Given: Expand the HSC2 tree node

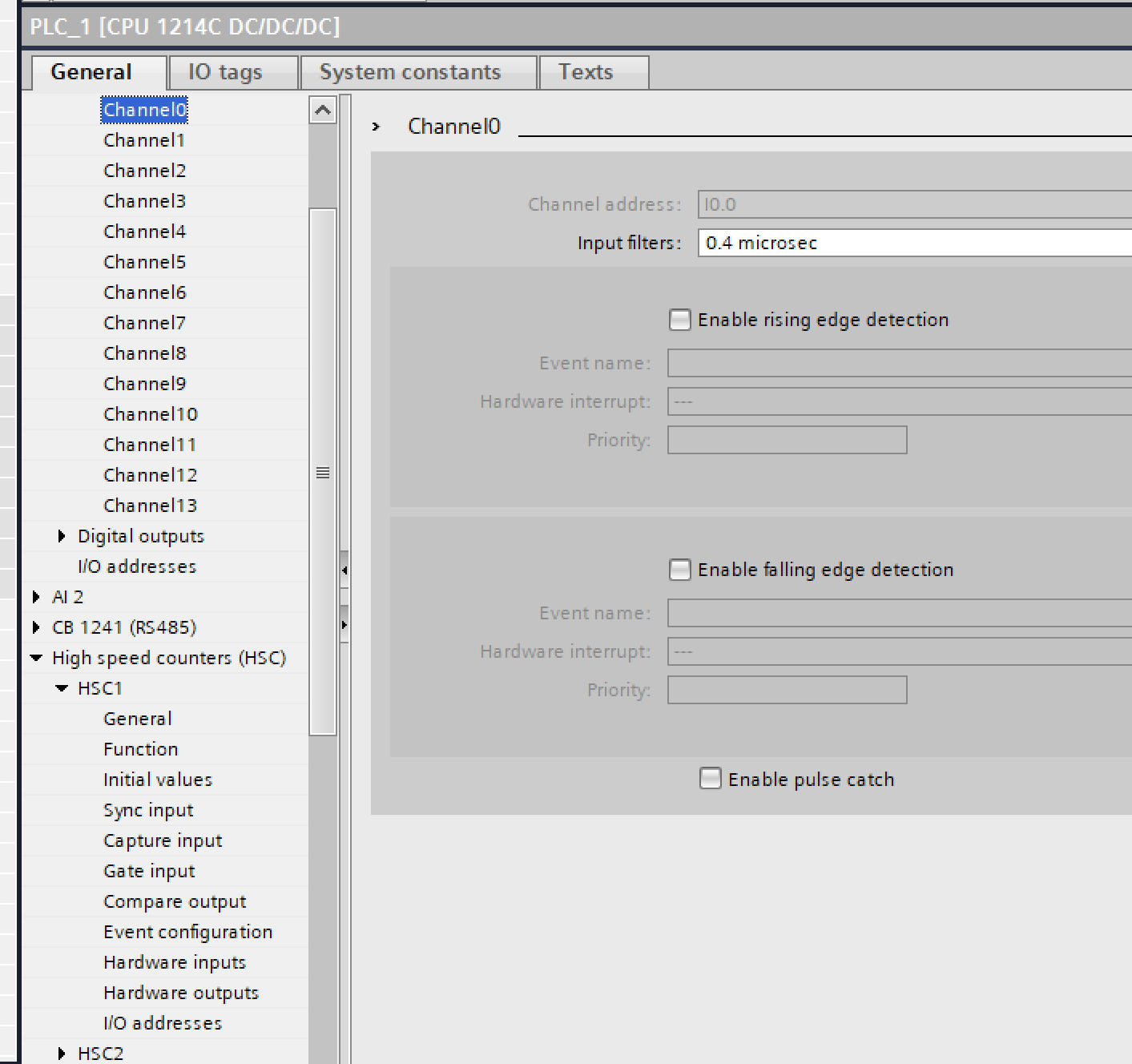Looking at the screenshot, I should (62, 1054).
